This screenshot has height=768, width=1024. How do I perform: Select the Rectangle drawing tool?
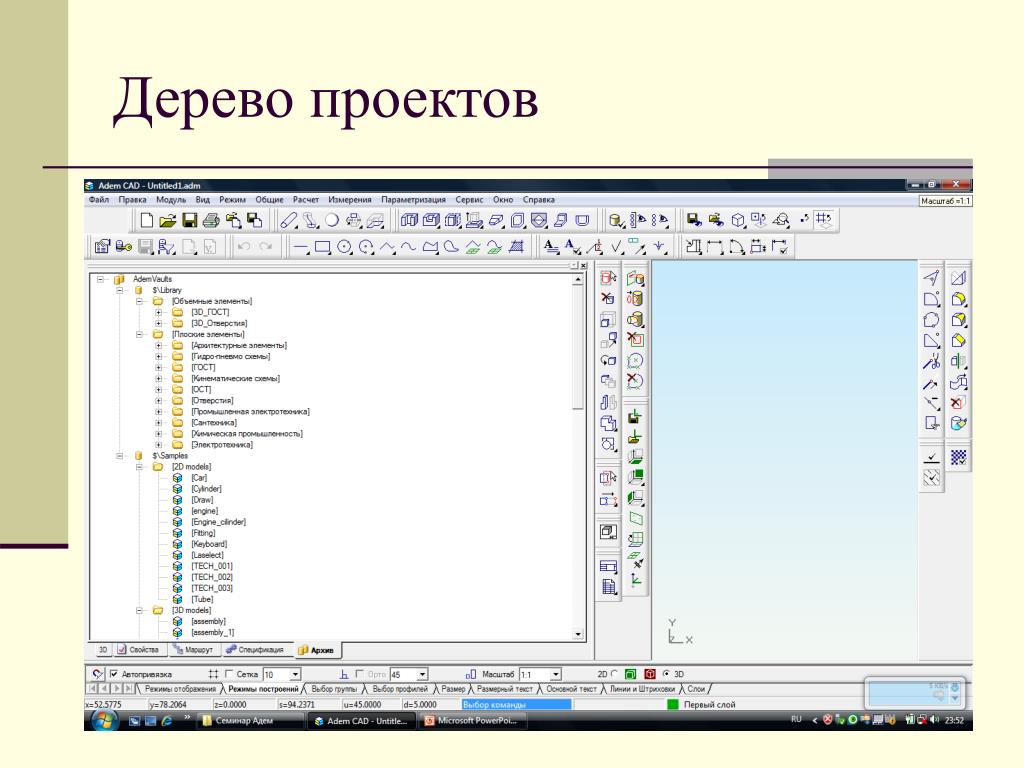(x=323, y=248)
